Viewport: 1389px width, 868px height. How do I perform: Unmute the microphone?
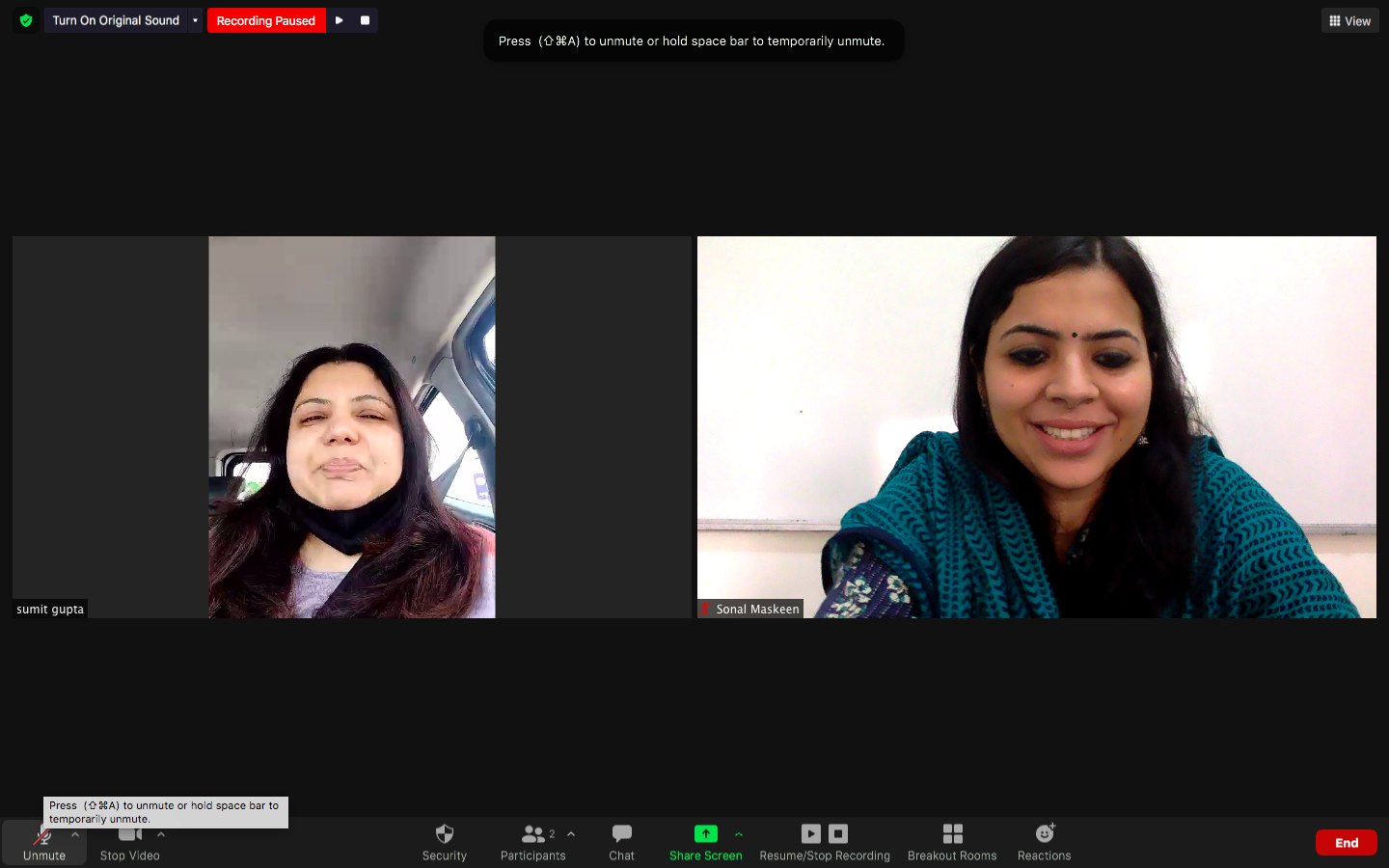[x=44, y=842]
